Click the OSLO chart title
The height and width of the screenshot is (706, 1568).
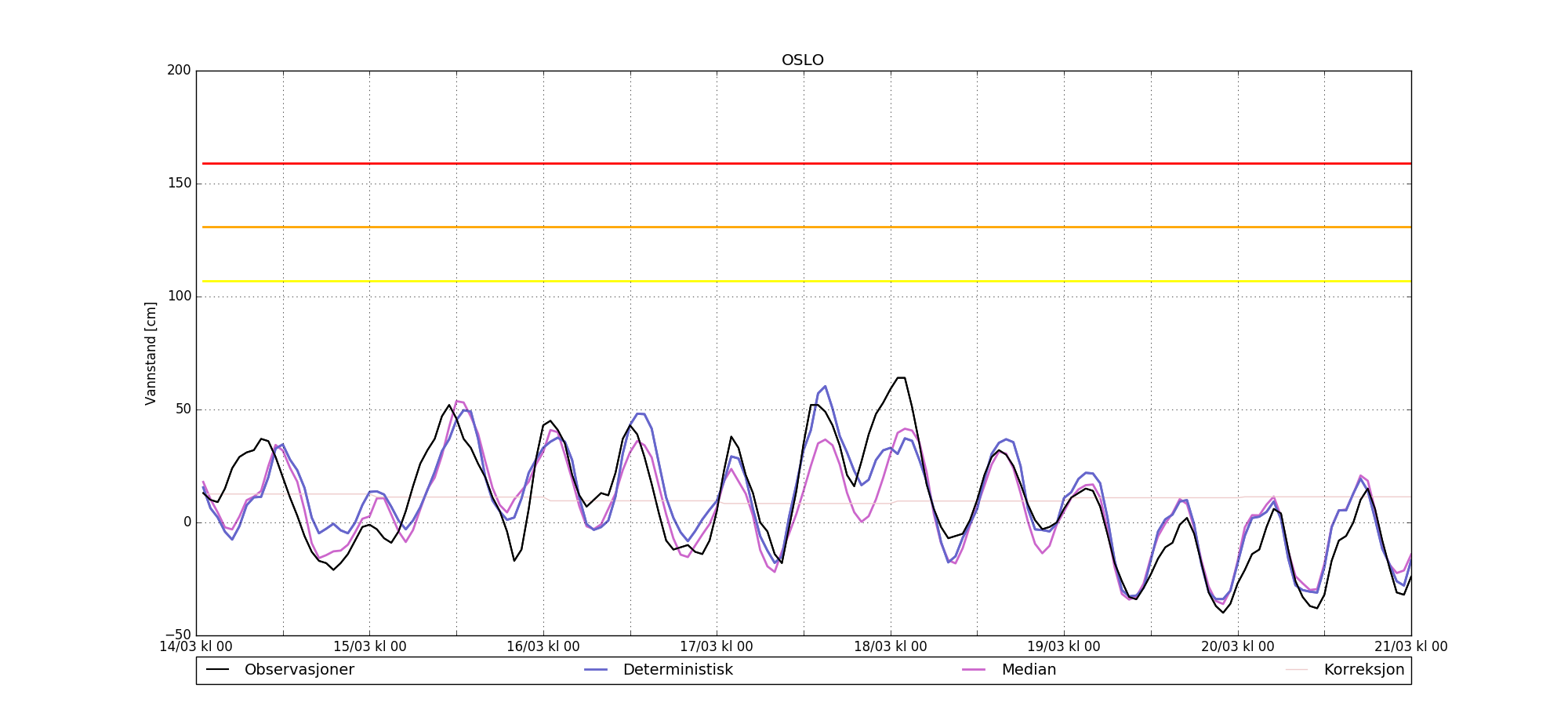click(802, 60)
